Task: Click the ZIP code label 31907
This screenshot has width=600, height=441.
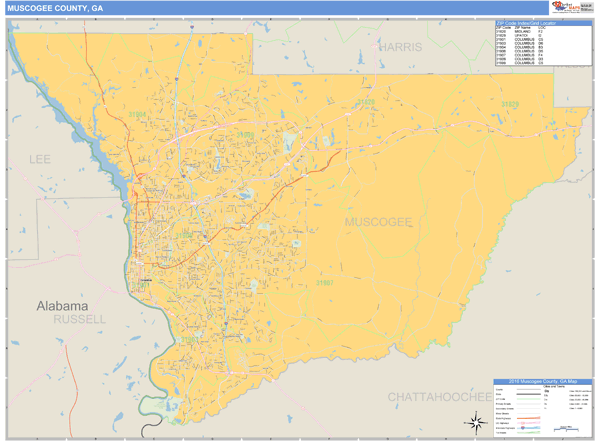Action: tap(324, 283)
